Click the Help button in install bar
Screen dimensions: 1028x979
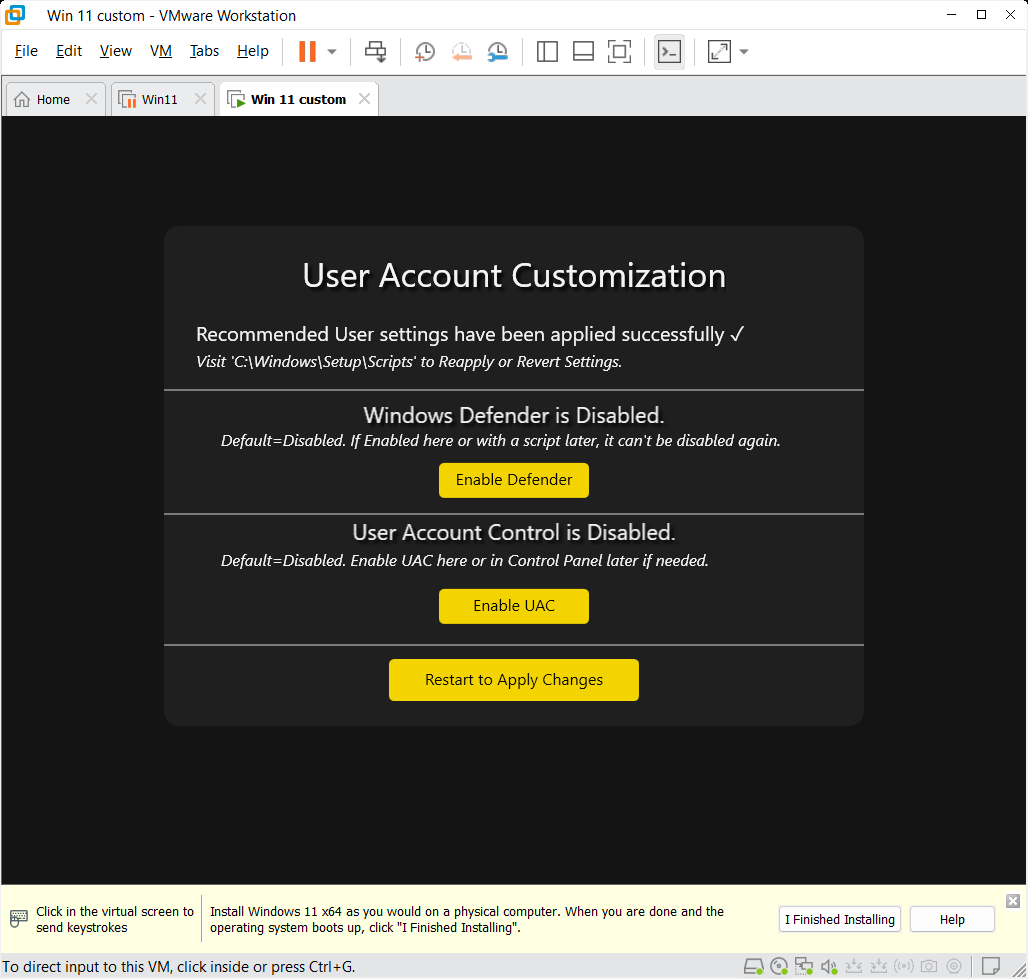click(952, 919)
